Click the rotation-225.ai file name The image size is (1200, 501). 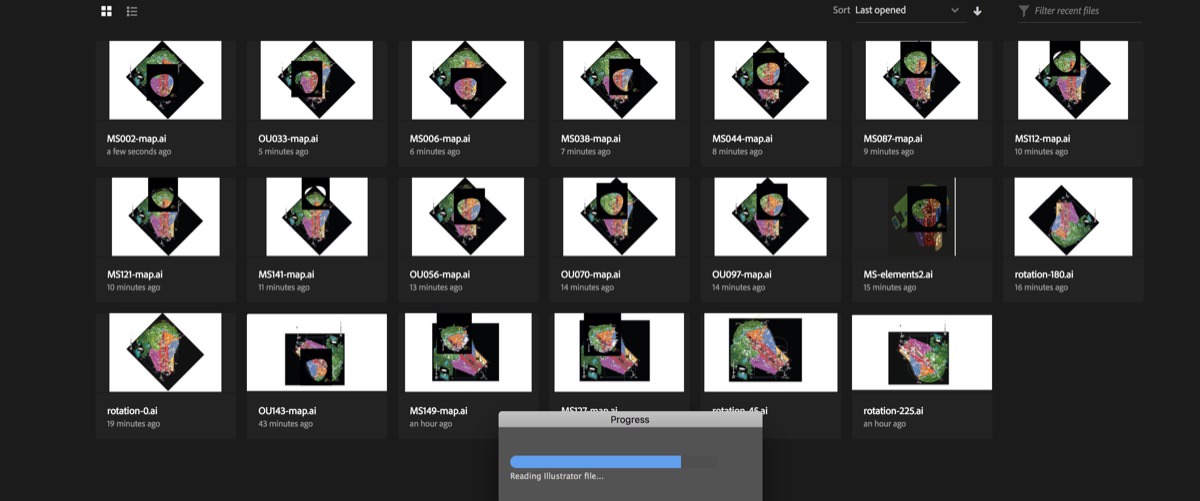[893, 411]
